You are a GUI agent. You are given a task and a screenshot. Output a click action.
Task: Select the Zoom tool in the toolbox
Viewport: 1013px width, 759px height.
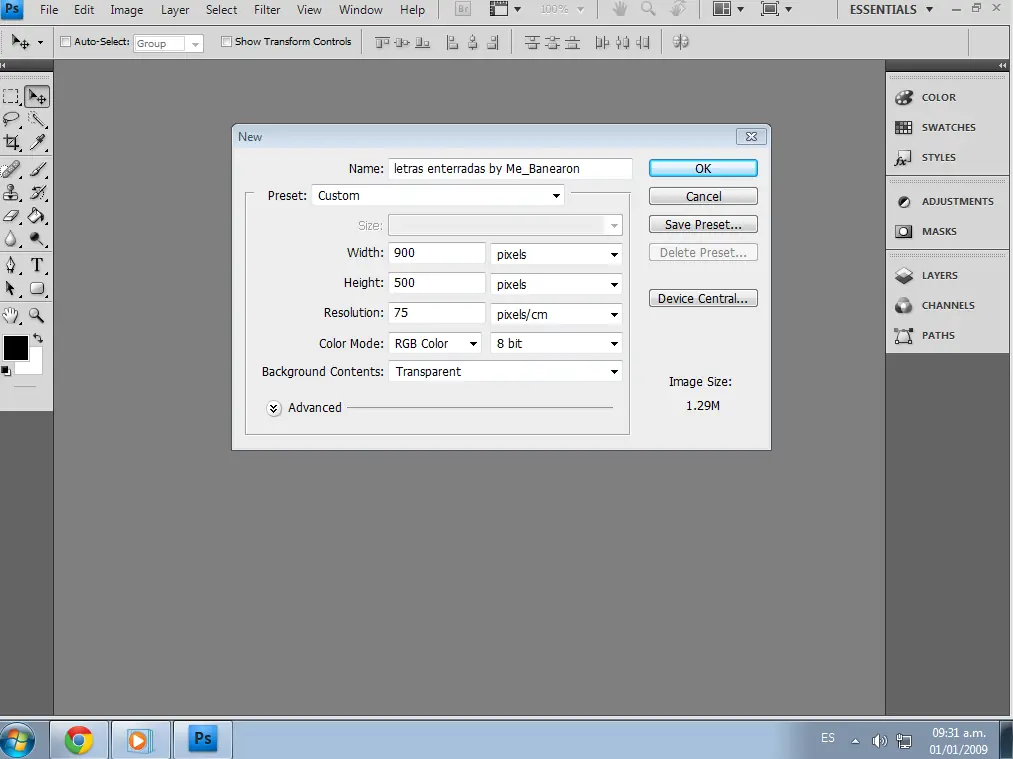click(x=37, y=316)
